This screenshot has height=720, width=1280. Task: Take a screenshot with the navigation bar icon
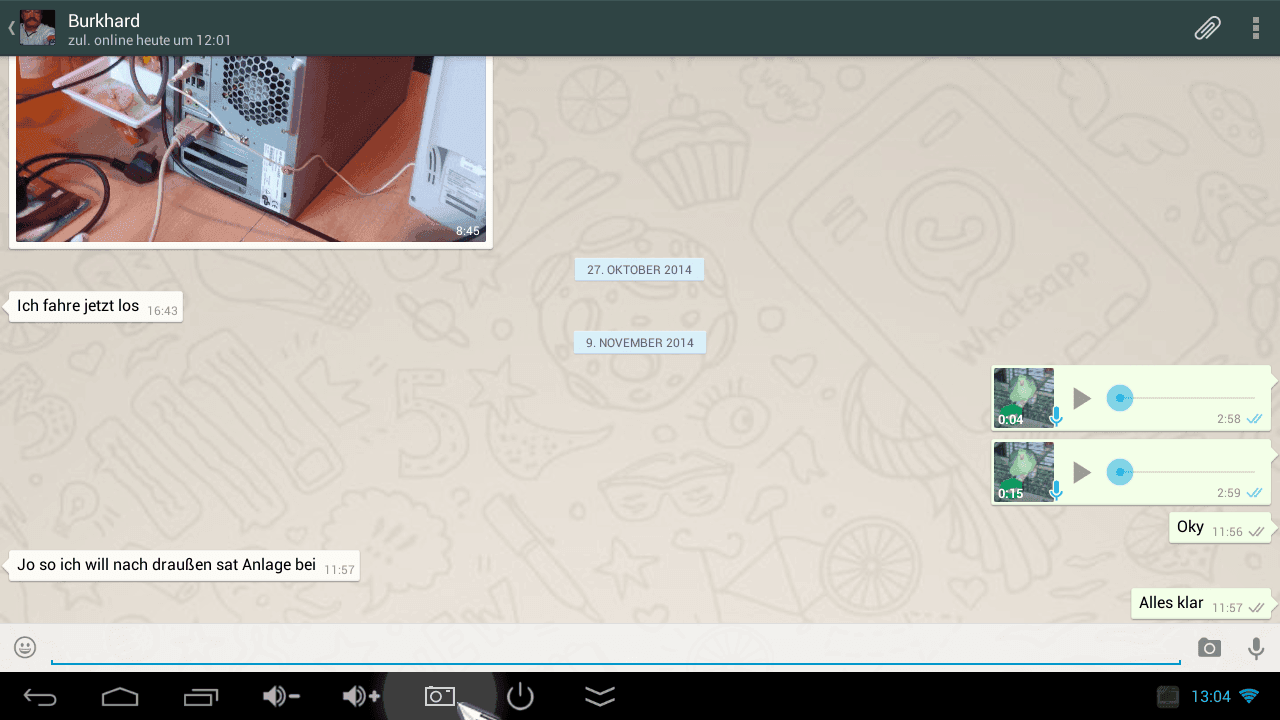pos(440,695)
